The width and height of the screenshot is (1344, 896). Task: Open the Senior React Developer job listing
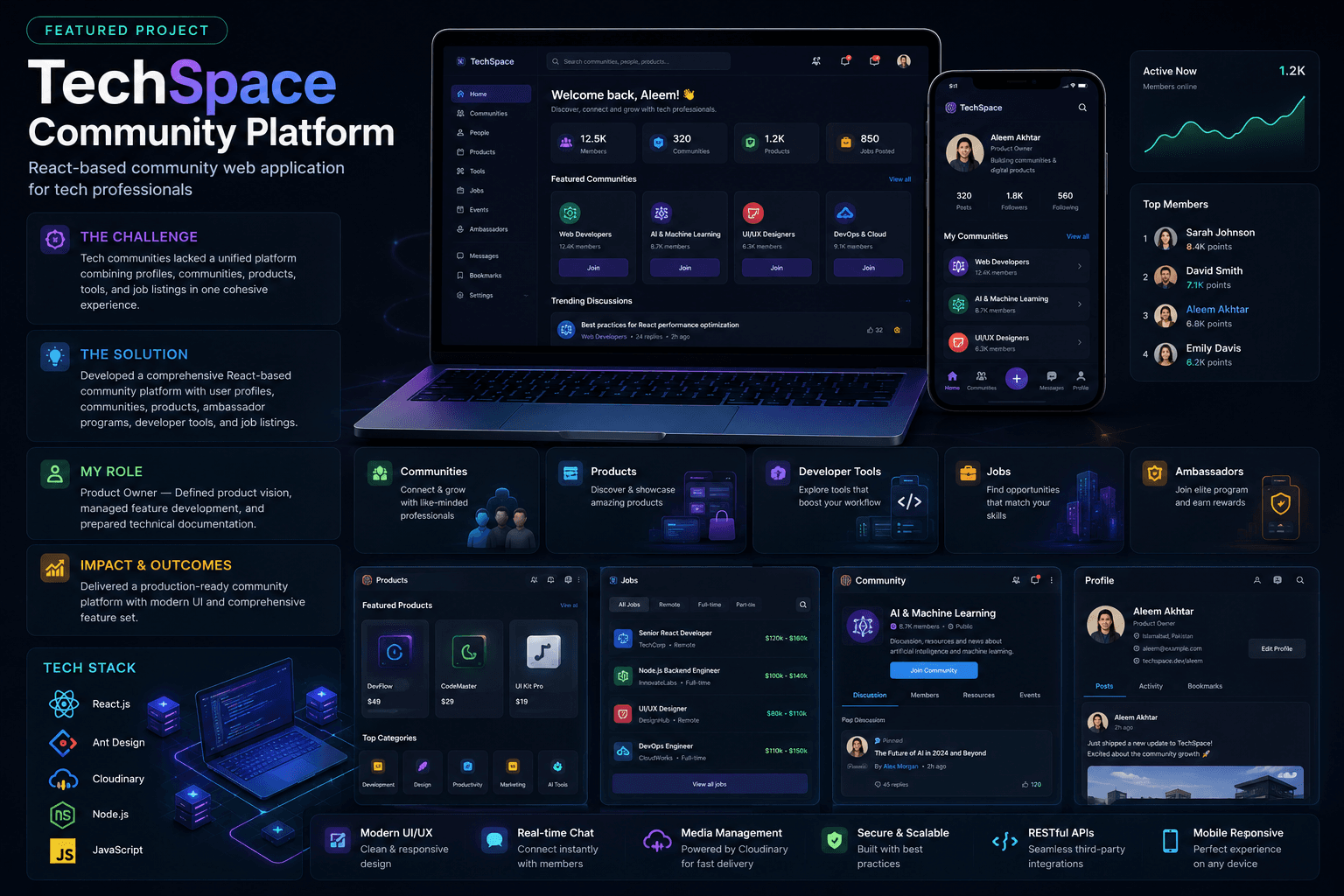tap(710, 639)
